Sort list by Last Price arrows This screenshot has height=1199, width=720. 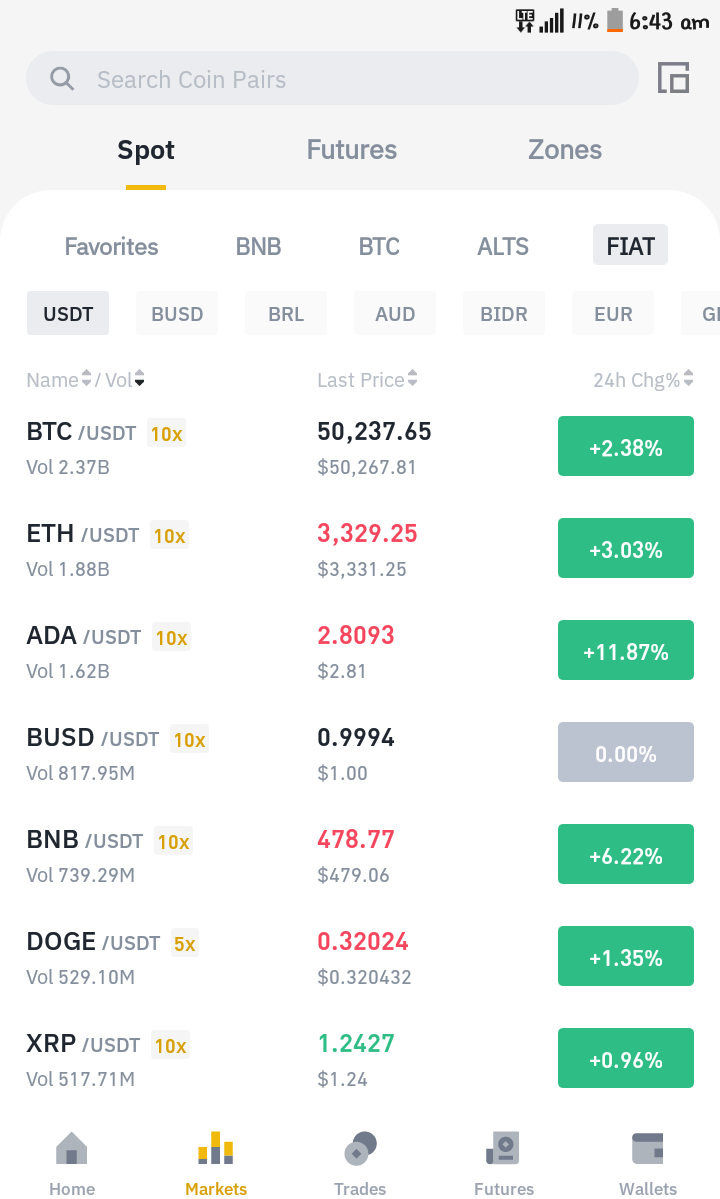click(413, 379)
